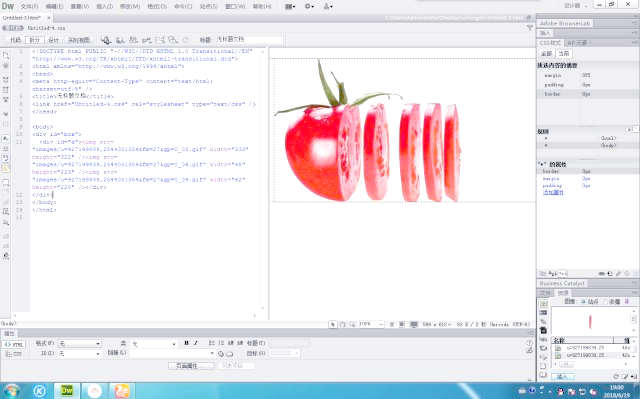Click the open documents icon in coding toolbar
The image size is (640, 399).
tap(6, 55)
